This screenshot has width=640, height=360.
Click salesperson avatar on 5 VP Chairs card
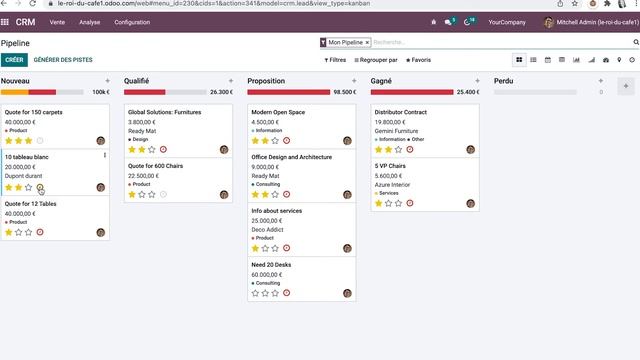point(470,203)
